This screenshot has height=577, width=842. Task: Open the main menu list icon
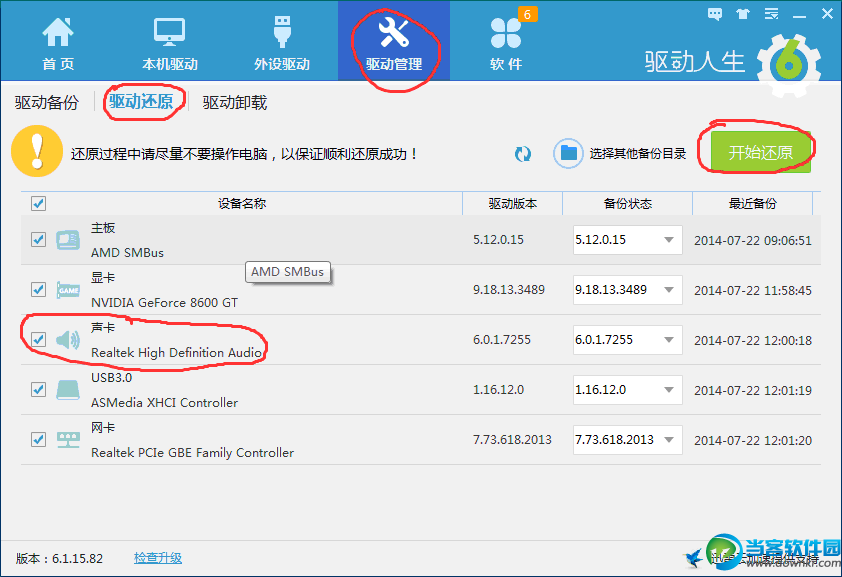[x=772, y=14]
